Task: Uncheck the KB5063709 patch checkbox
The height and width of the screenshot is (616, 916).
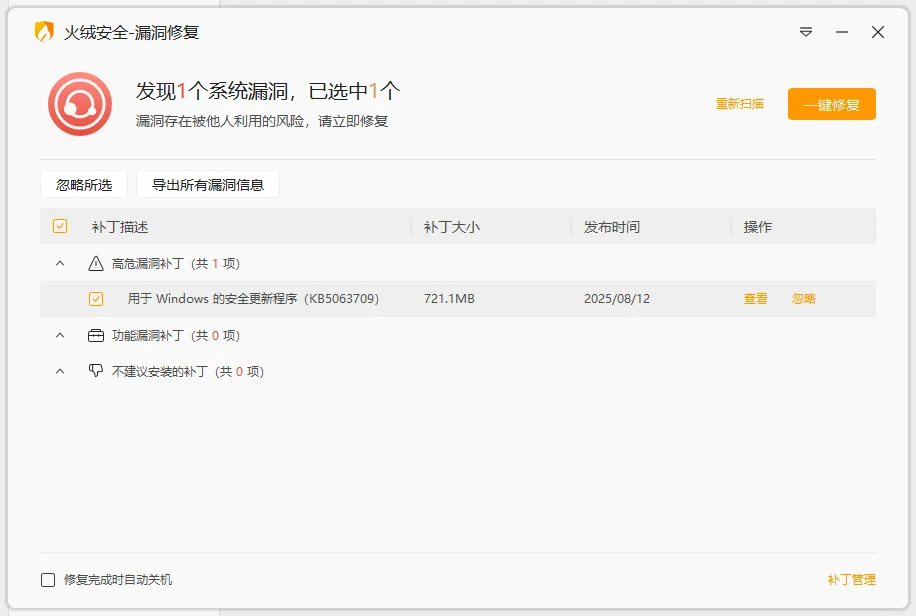Action: click(x=96, y=299)
